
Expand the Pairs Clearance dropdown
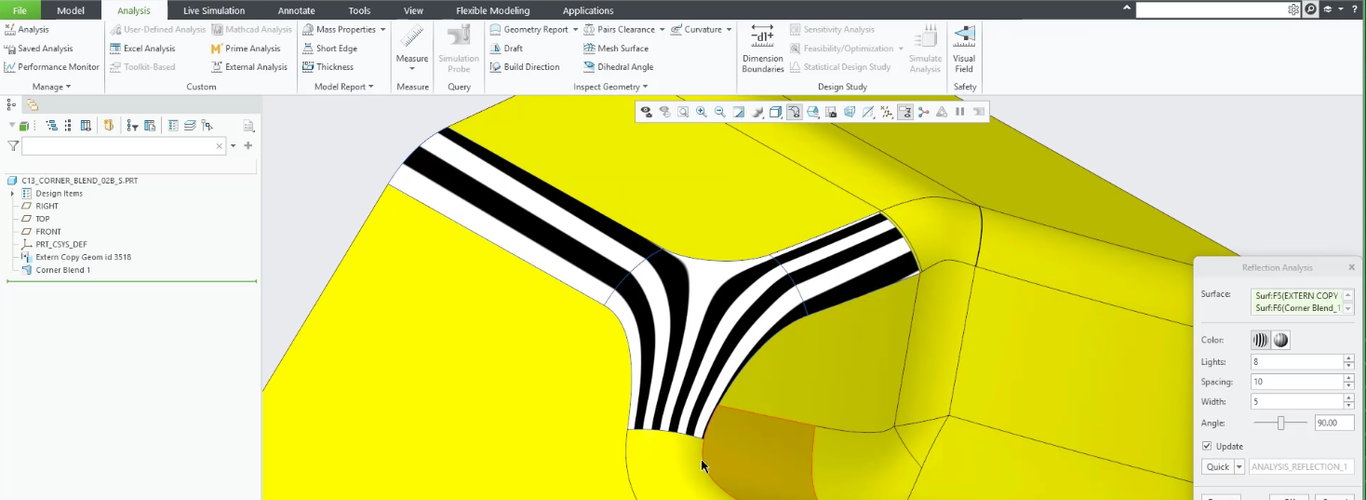(x=662, y=30)
